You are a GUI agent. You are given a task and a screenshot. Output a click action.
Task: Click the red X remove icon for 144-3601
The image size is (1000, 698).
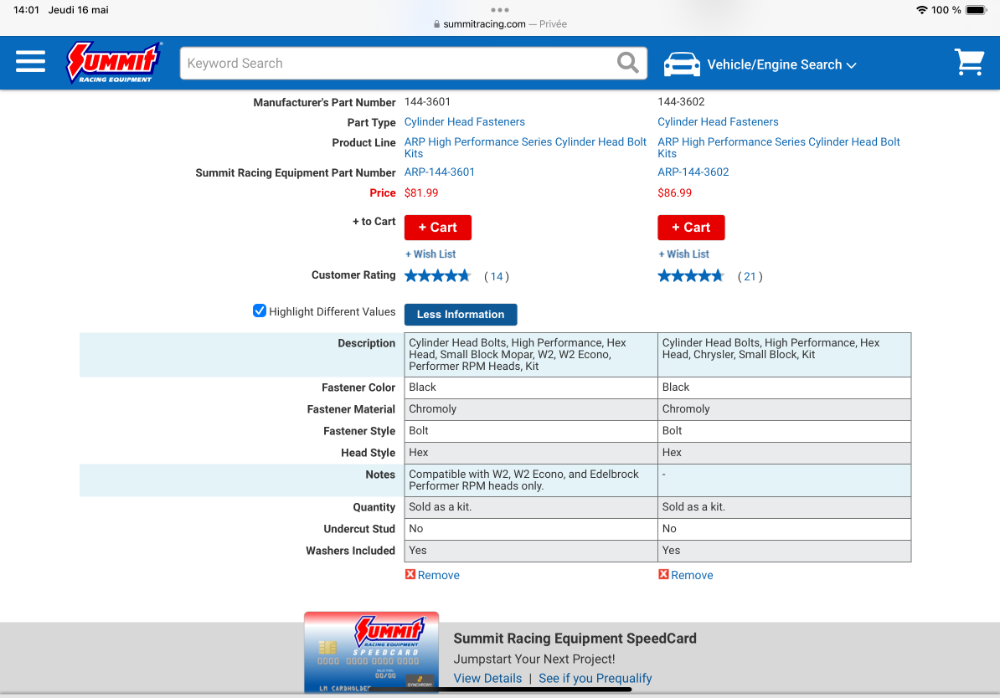[410, 574]
